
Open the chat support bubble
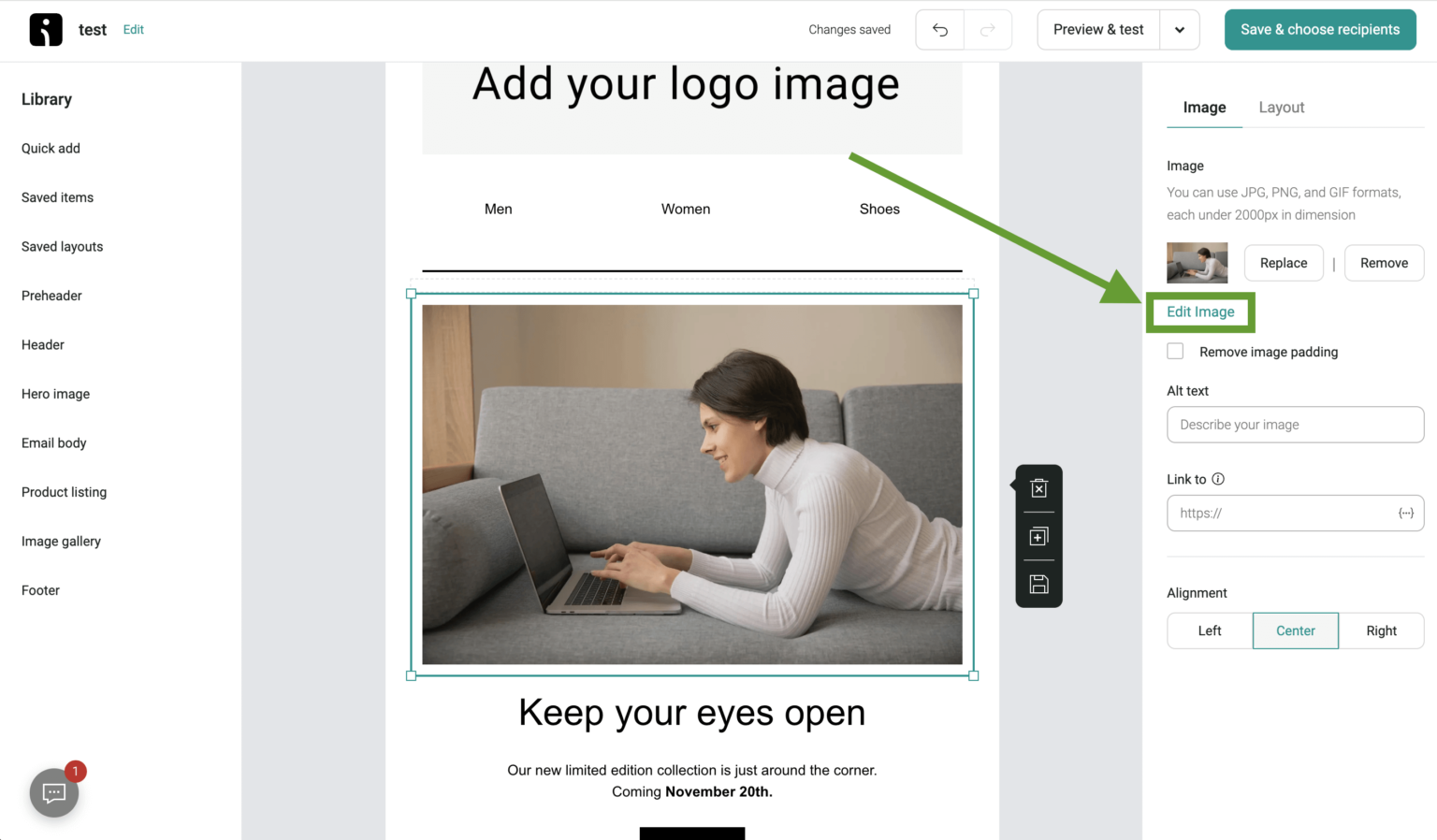click(53, 792)
